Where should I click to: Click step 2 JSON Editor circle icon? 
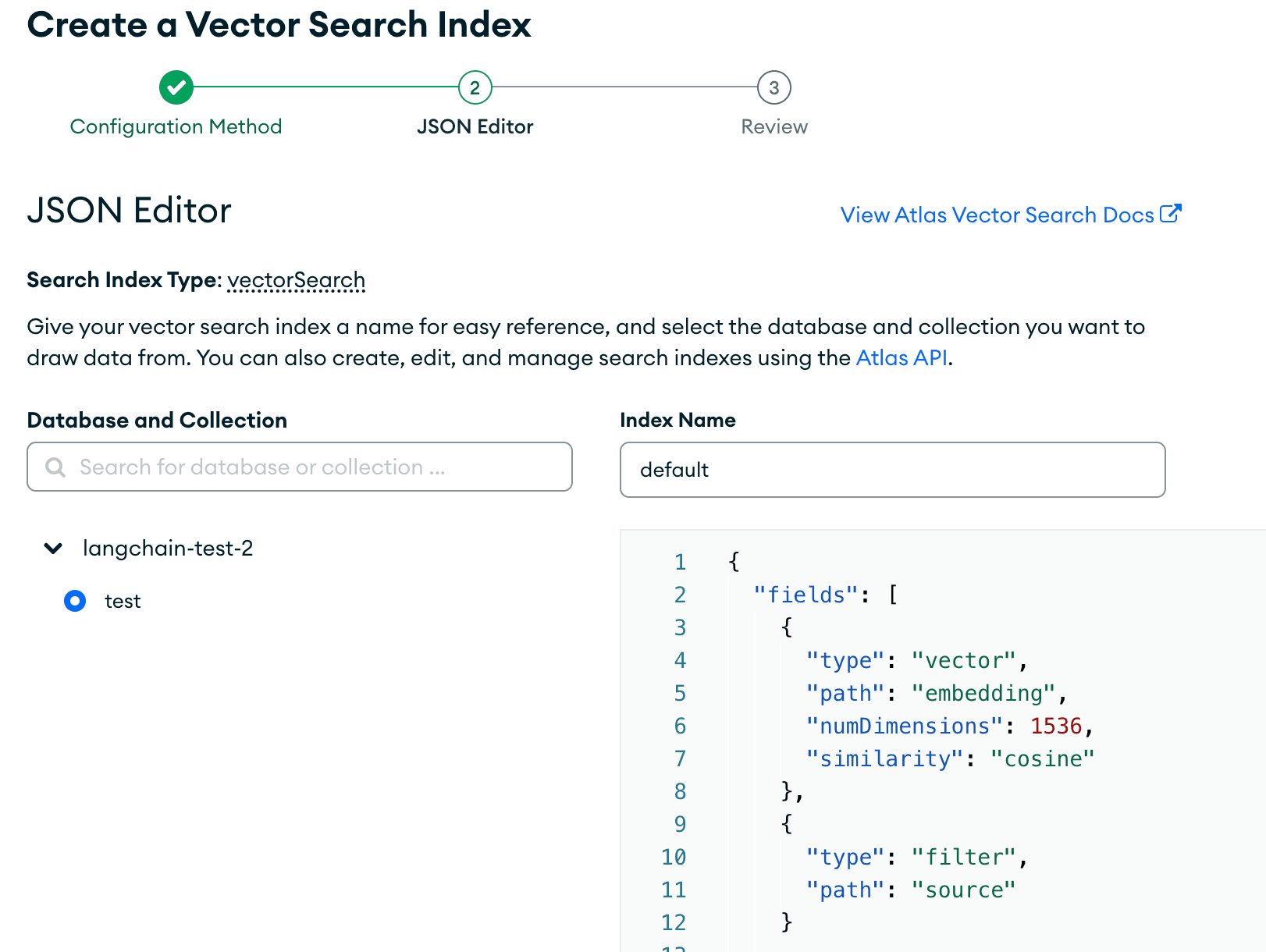(x=475, y=88)
